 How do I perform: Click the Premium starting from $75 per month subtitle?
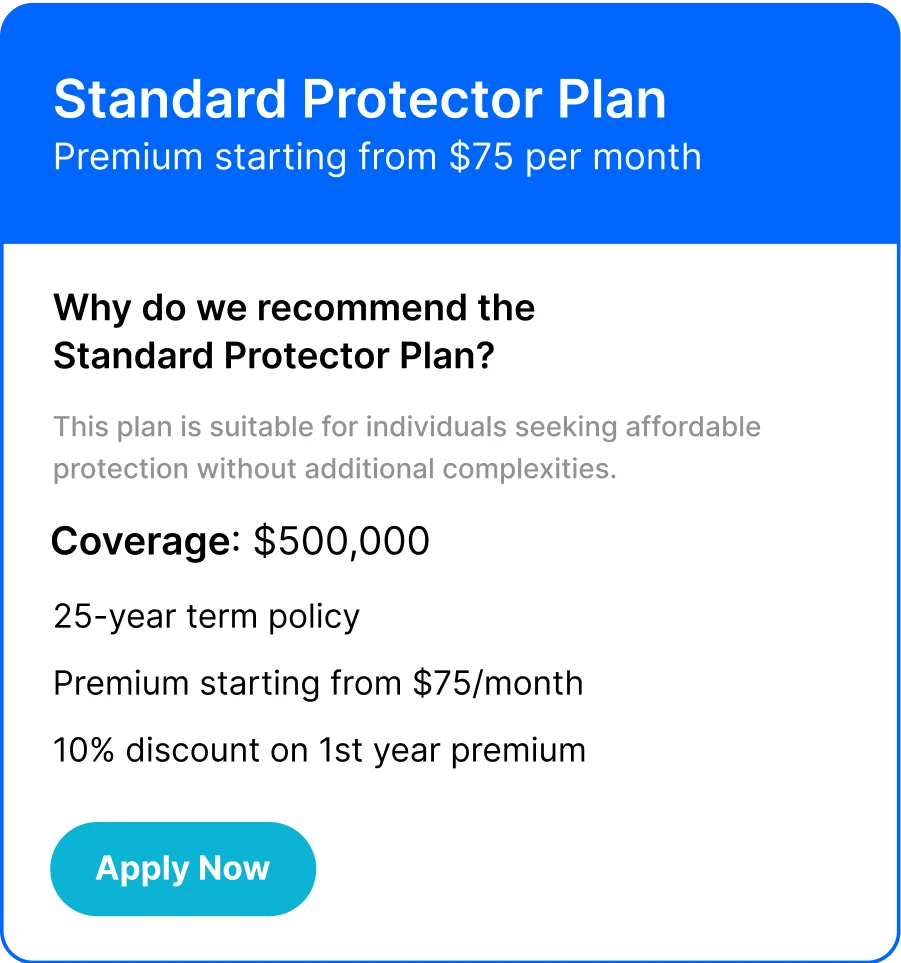click(377, 157)
